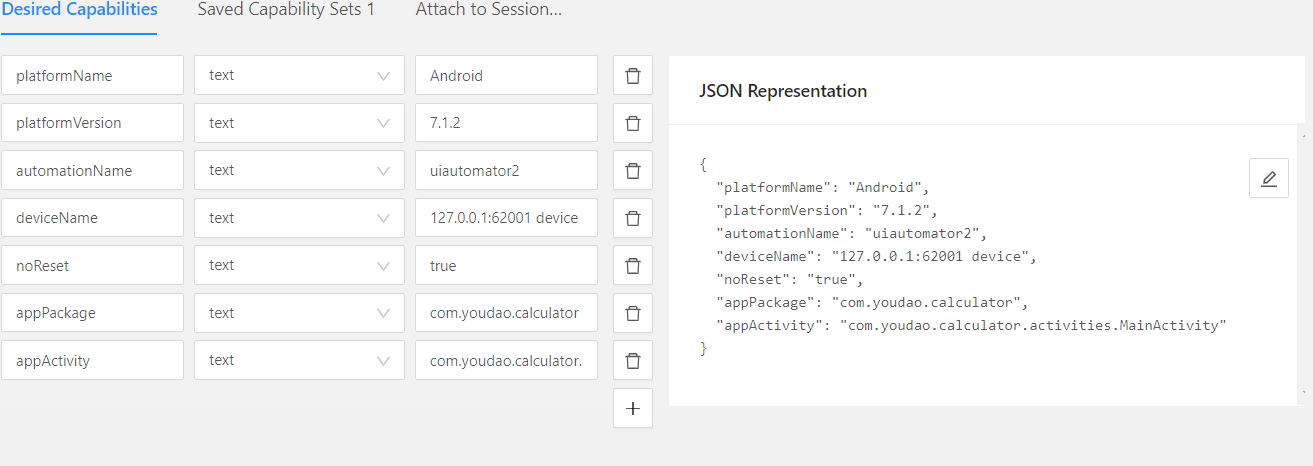Click the platformName name field
The height and width of the screenshot is (466, 1313).
tap(92, 75)
